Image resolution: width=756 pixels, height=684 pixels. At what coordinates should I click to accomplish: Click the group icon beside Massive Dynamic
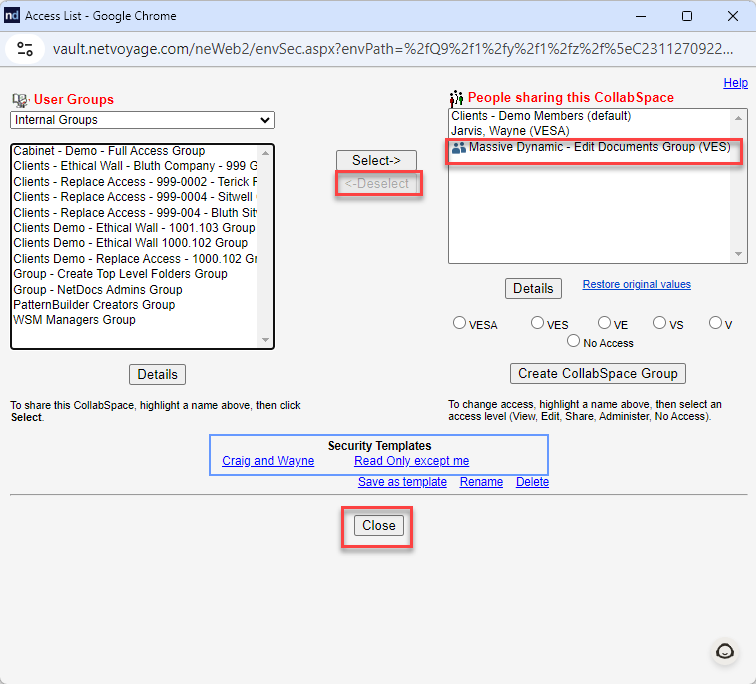[459, 148]
